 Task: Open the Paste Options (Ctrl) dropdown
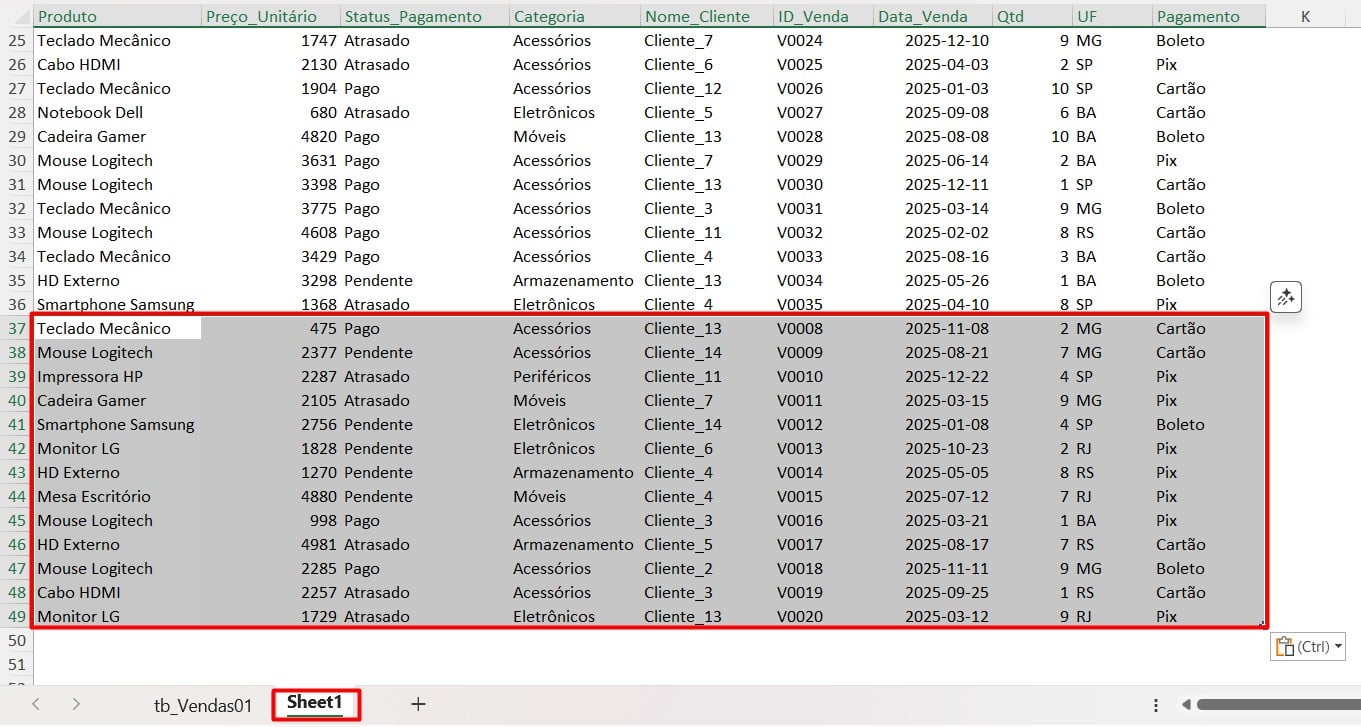[x=1308, y=647]
